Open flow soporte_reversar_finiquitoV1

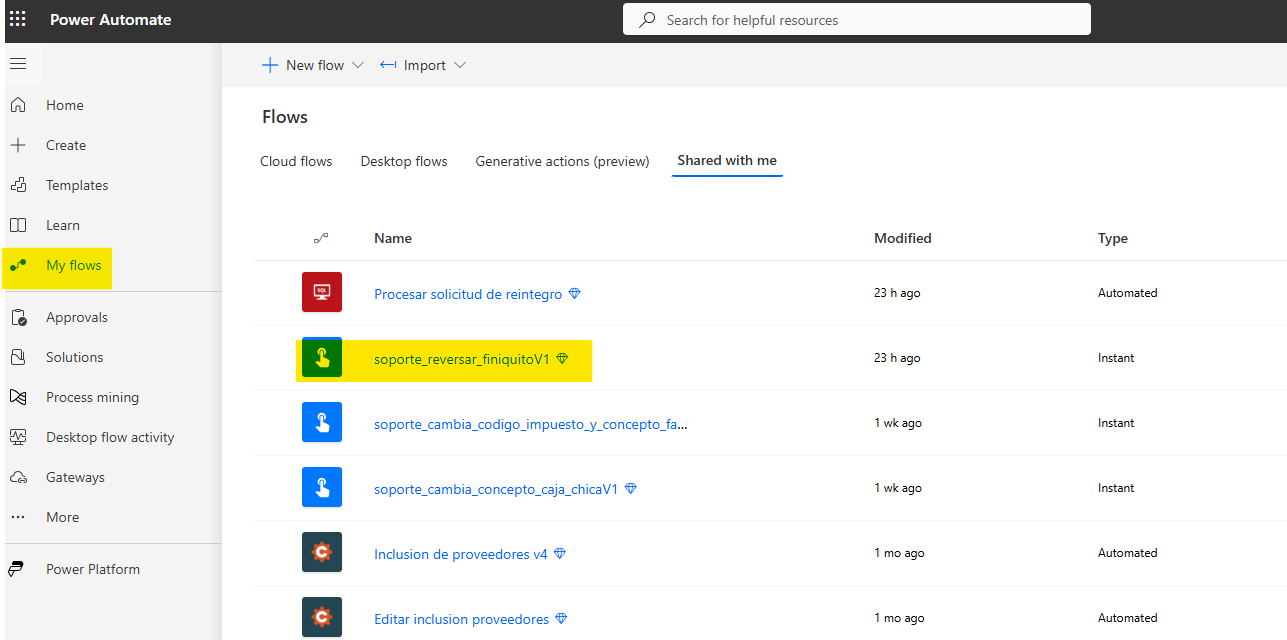(x=462, y=359)
